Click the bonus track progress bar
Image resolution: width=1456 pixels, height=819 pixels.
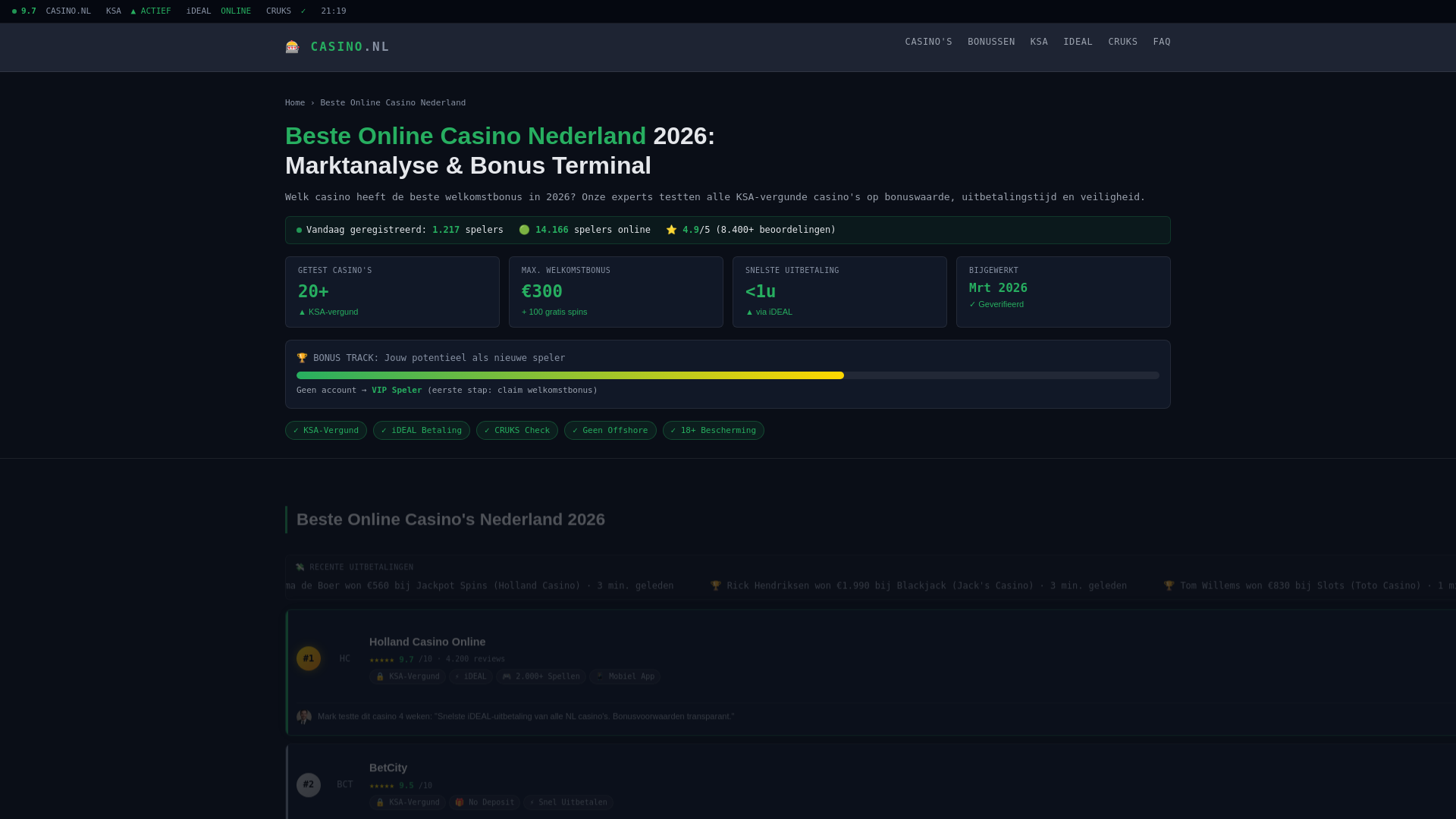tap(728, 375)
